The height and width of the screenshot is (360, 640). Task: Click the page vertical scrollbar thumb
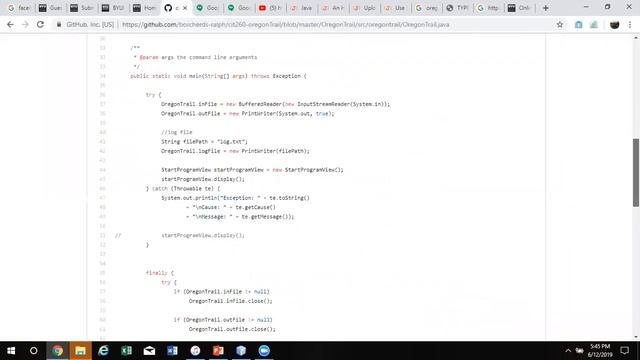pyautogui.click(x=636, y=172)
